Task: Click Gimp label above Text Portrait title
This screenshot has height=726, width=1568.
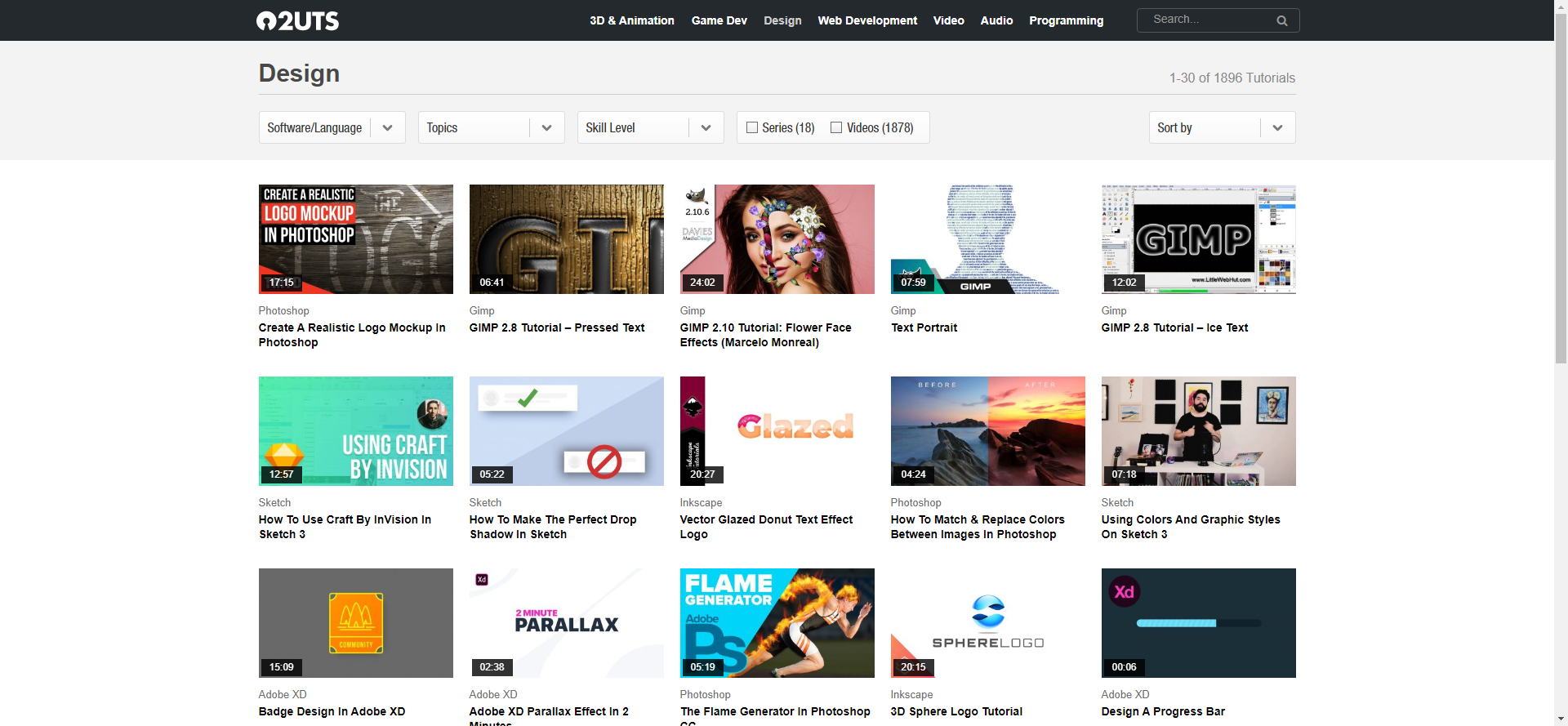Action: (x=903, y=310)
